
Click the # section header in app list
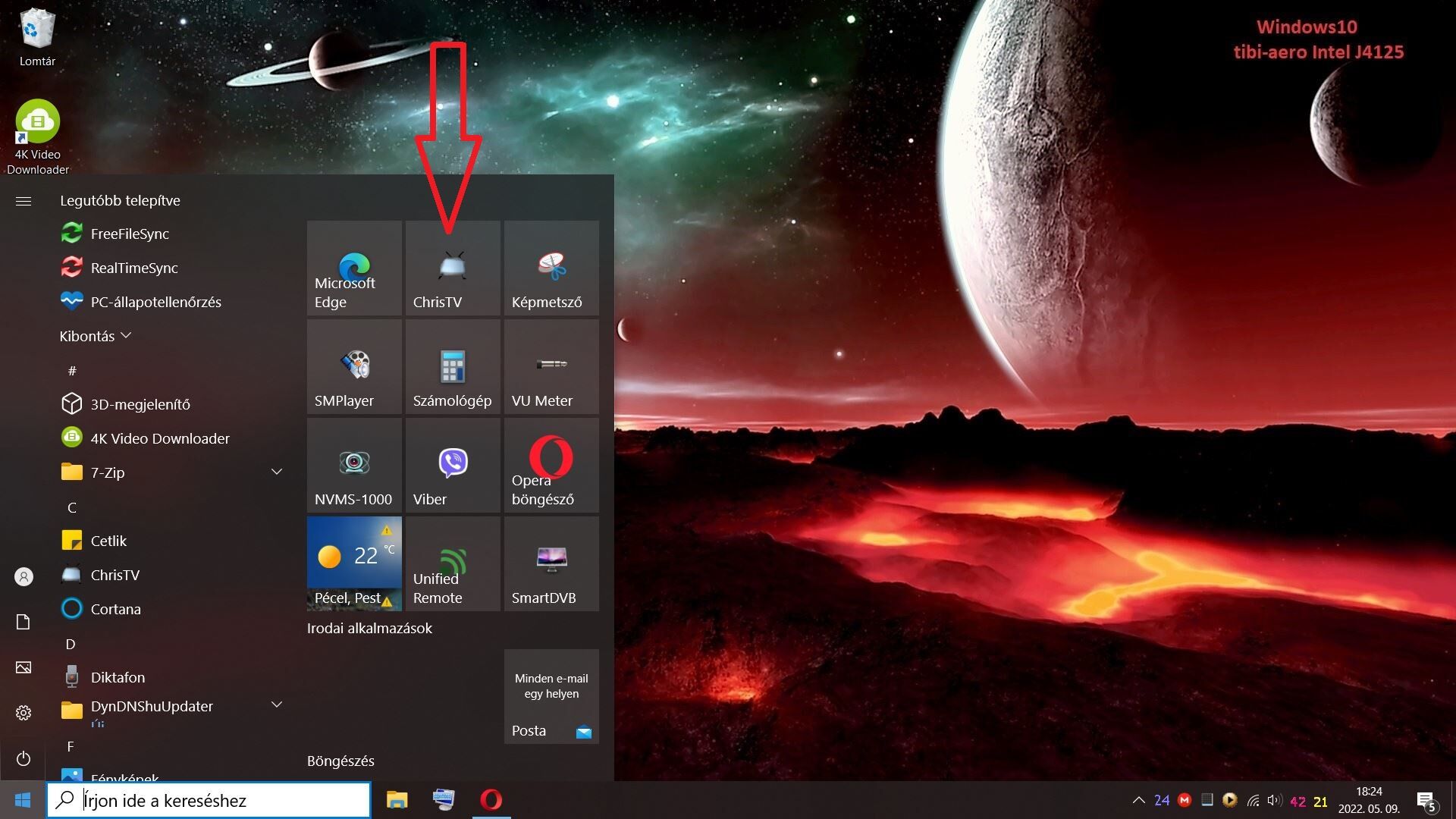72,371
